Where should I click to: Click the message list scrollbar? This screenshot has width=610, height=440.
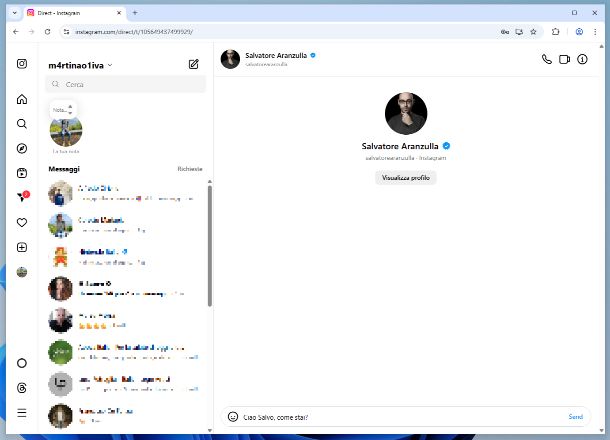pyautogui.click(x=210, y=246)
